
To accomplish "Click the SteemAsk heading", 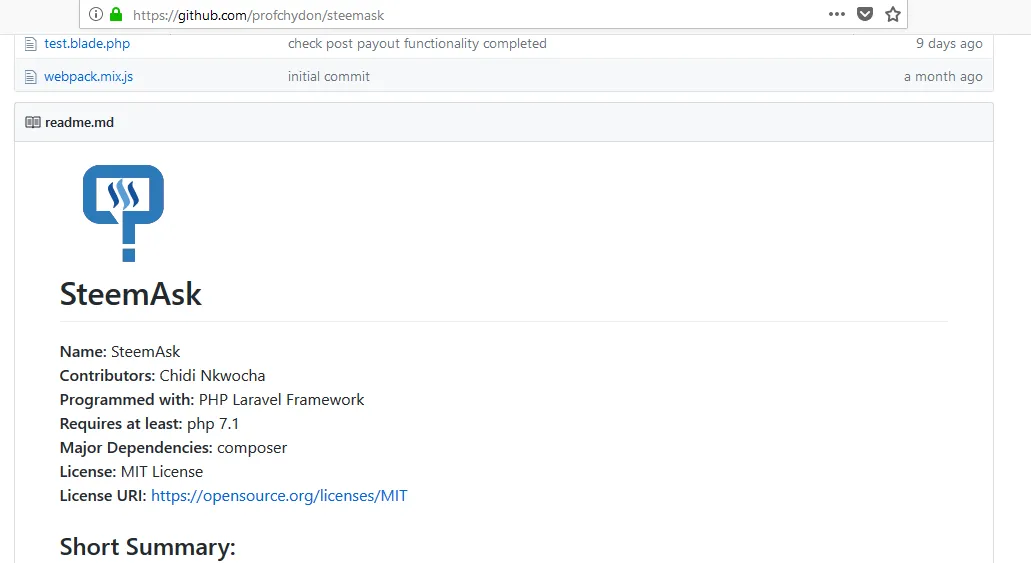I will (130, 294).
